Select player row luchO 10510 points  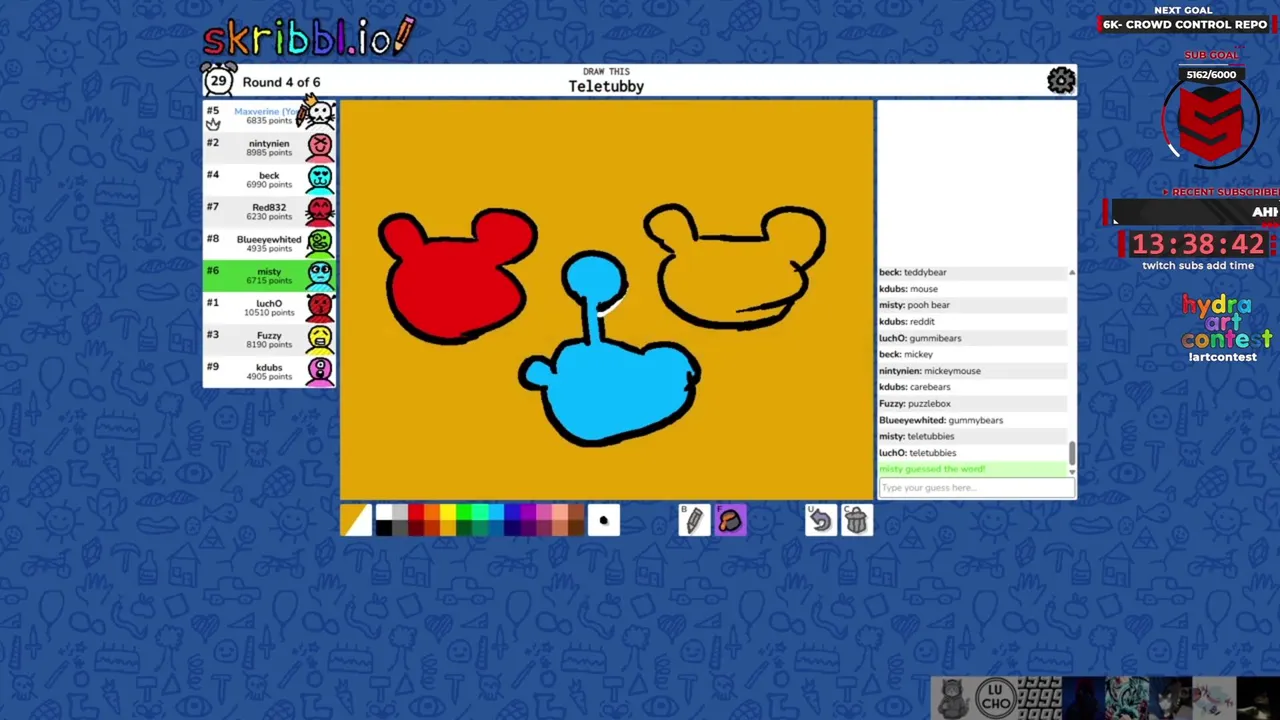pyautogui.click(x=269, y=308)
